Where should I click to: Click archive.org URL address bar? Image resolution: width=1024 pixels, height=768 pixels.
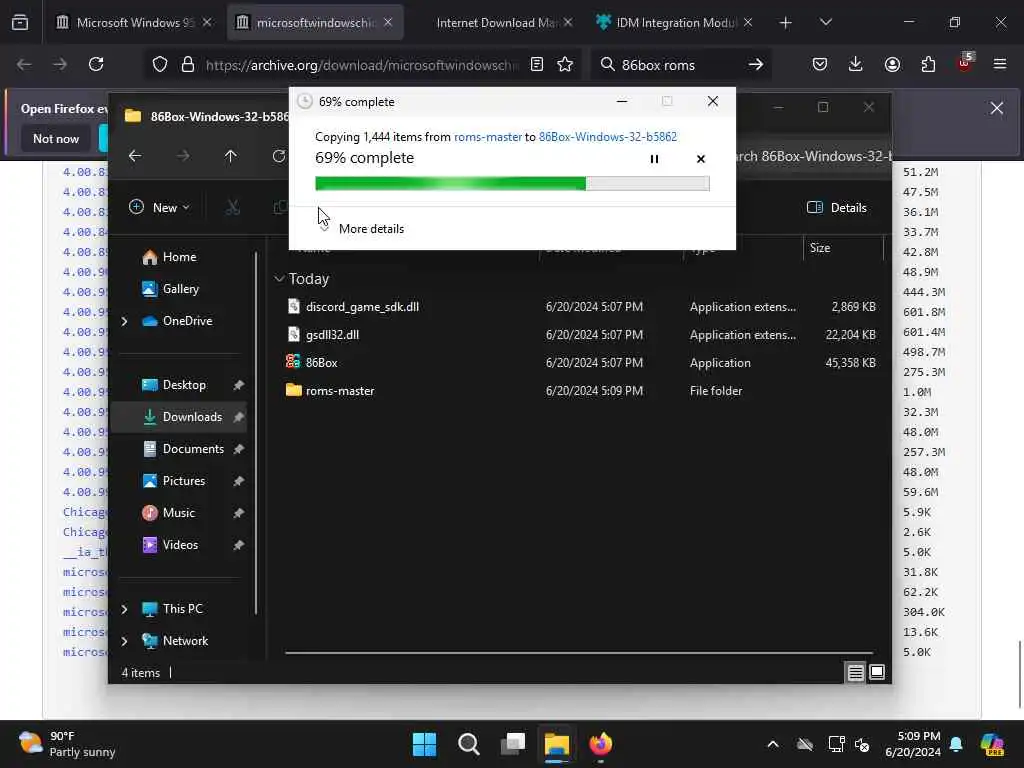[361, 65]
